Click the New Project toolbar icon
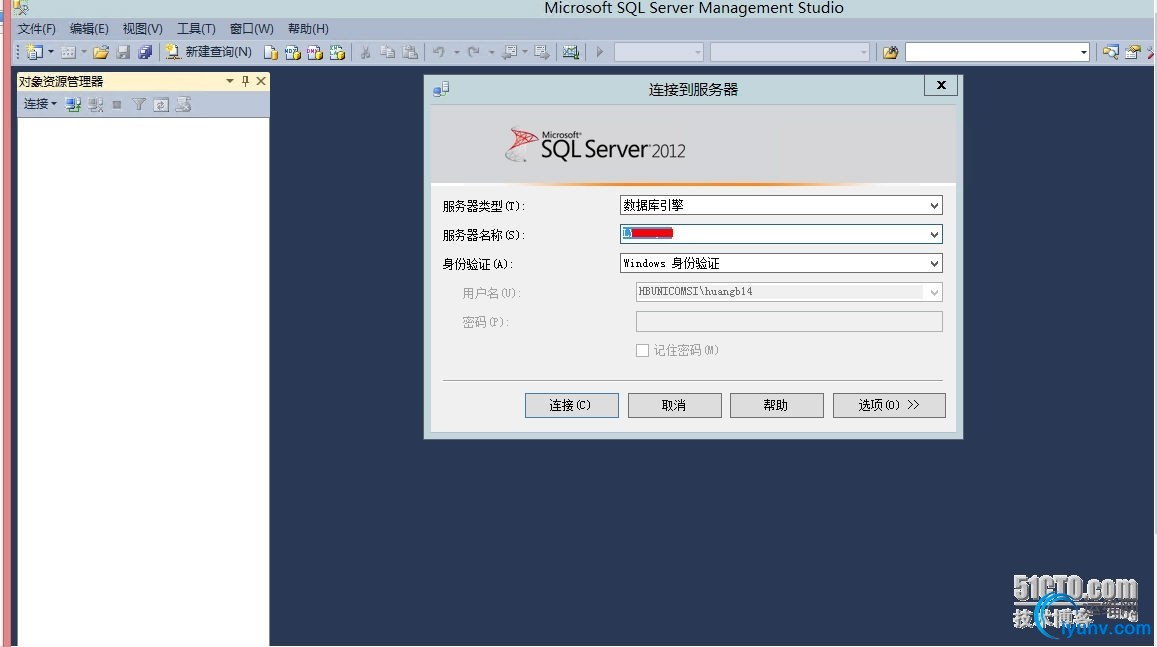The width and height of the screenshot is (1157, 647). pos(34,52)
